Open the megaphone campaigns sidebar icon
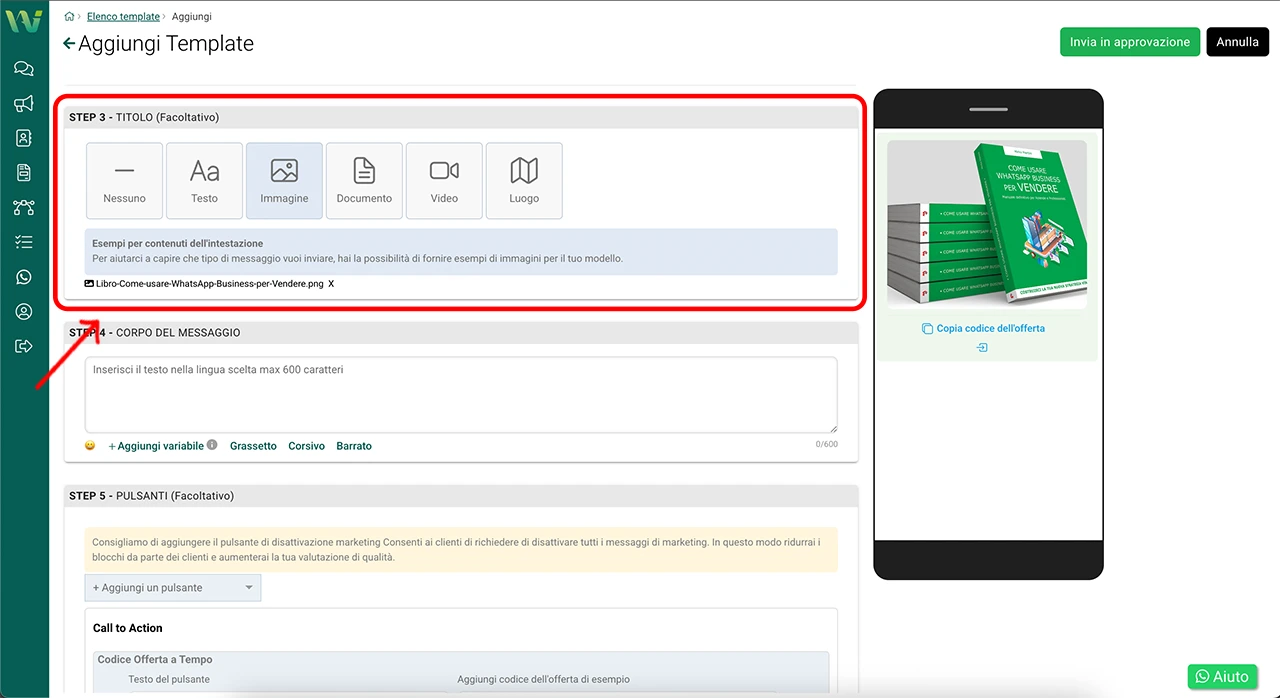1280x698 pixels. click(x=24, y=104)
